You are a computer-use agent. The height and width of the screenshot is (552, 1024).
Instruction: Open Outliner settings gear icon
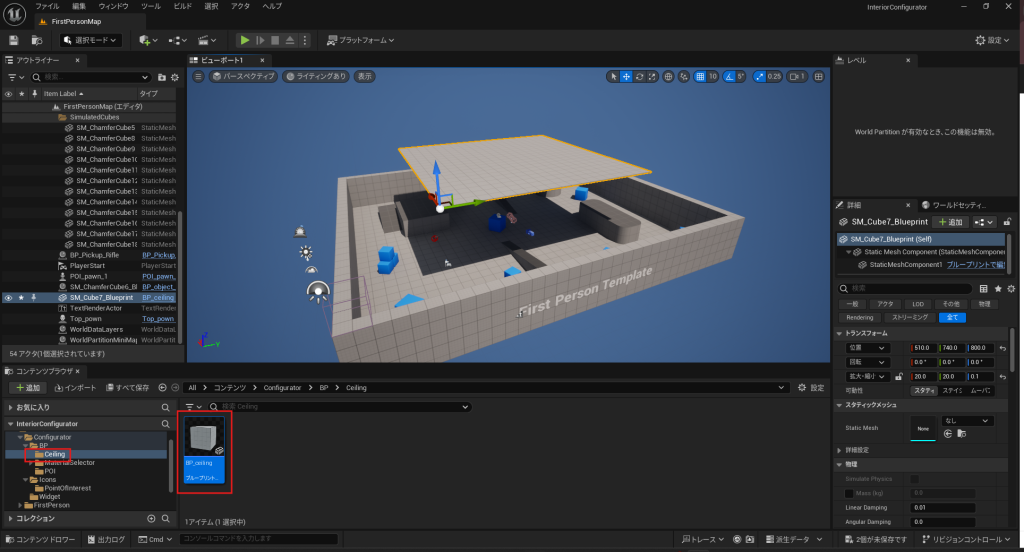(168, 77)
